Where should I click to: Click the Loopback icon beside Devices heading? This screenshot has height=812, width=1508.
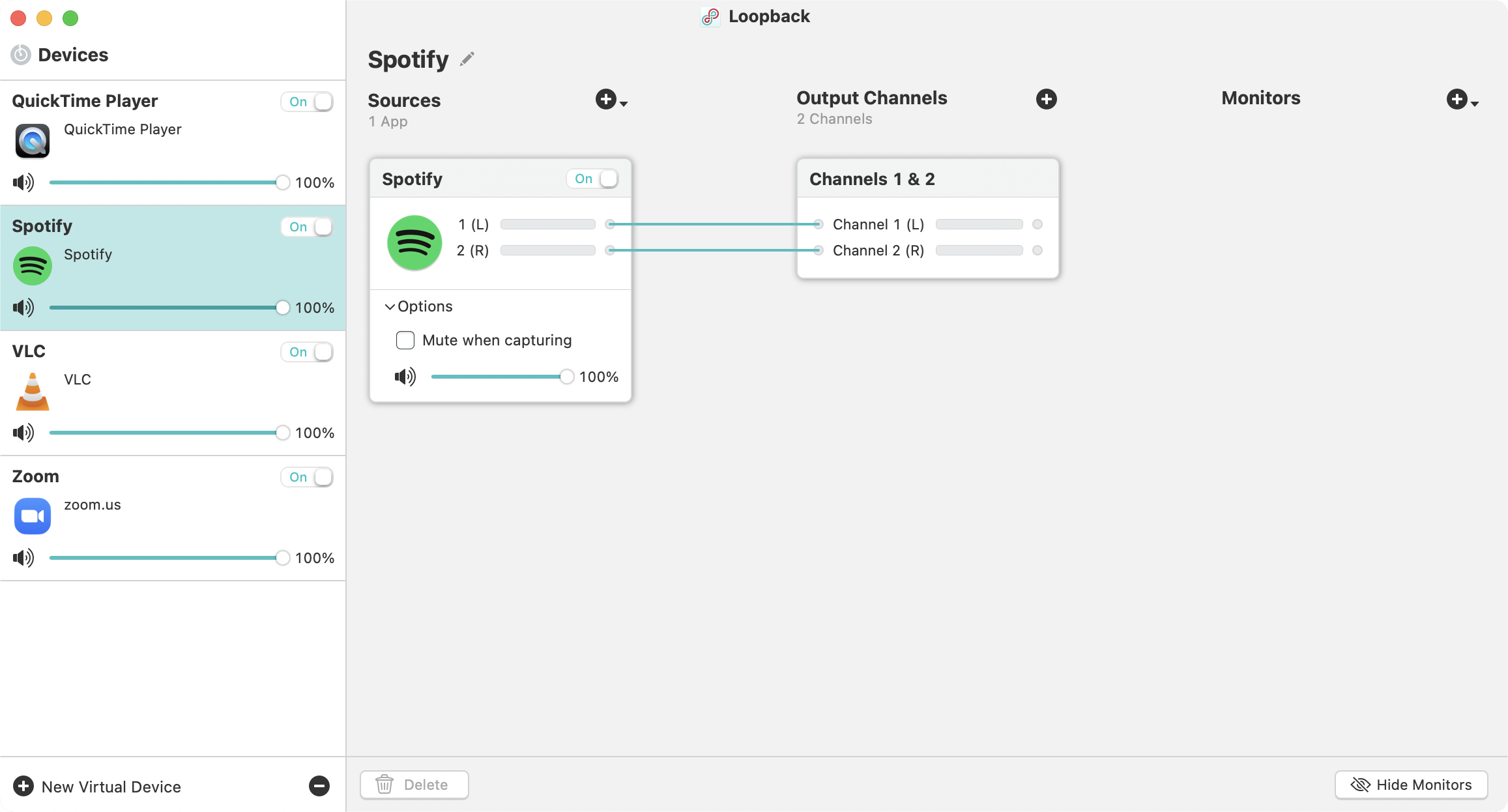point(21,55)
